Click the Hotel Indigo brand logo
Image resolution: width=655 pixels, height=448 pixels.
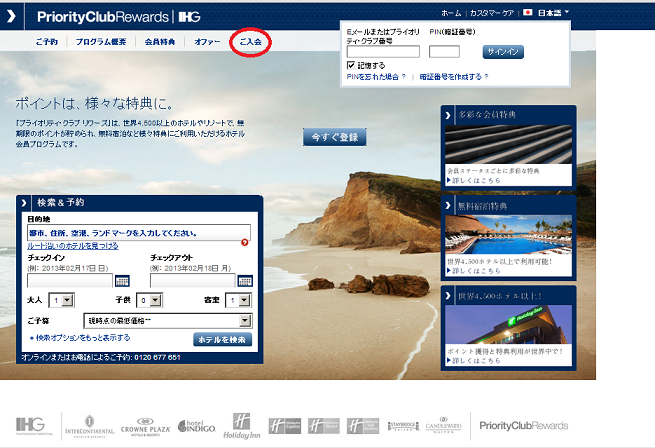coord(196,426)
